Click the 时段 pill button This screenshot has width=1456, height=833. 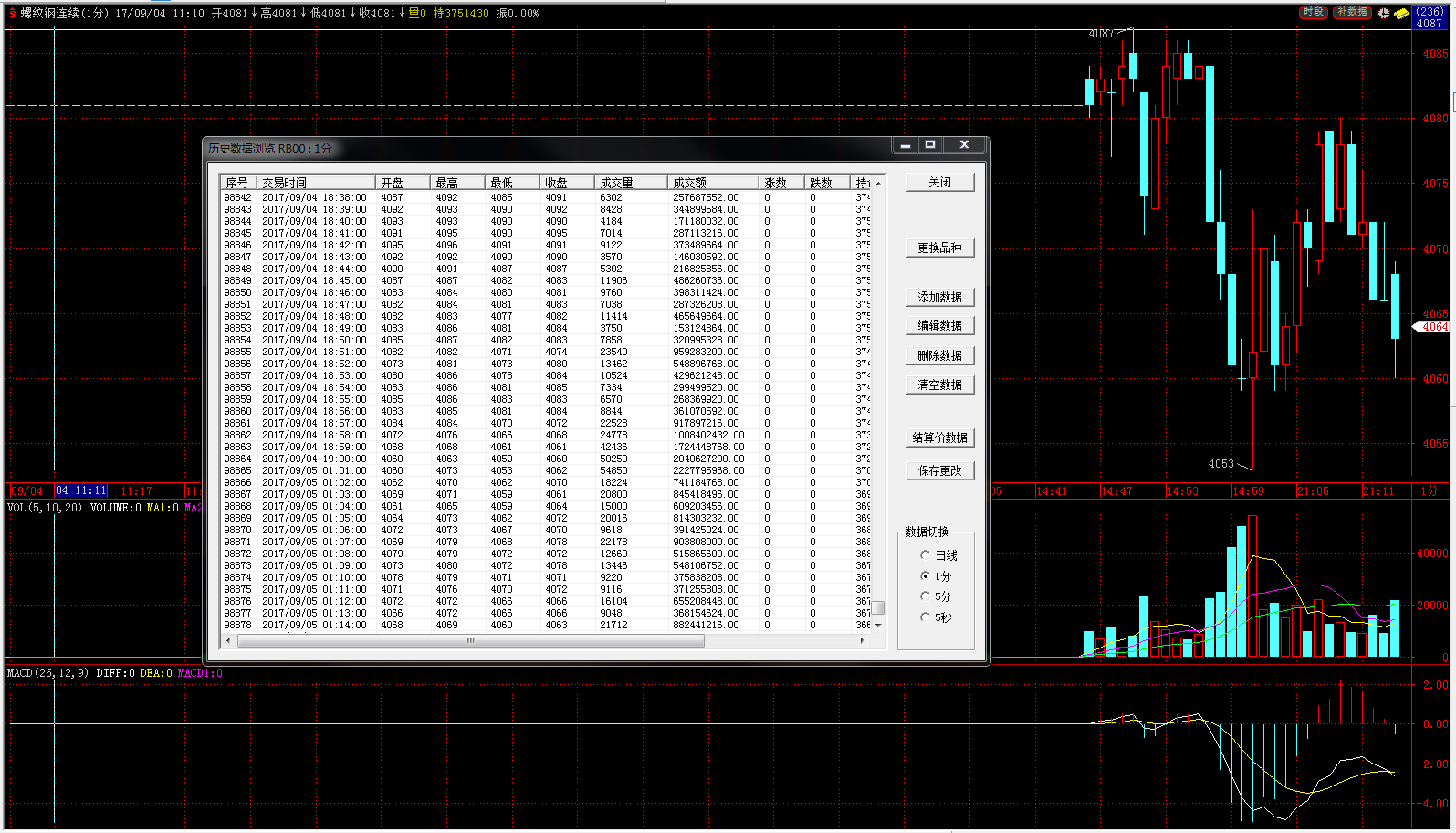coord(1313,12)
